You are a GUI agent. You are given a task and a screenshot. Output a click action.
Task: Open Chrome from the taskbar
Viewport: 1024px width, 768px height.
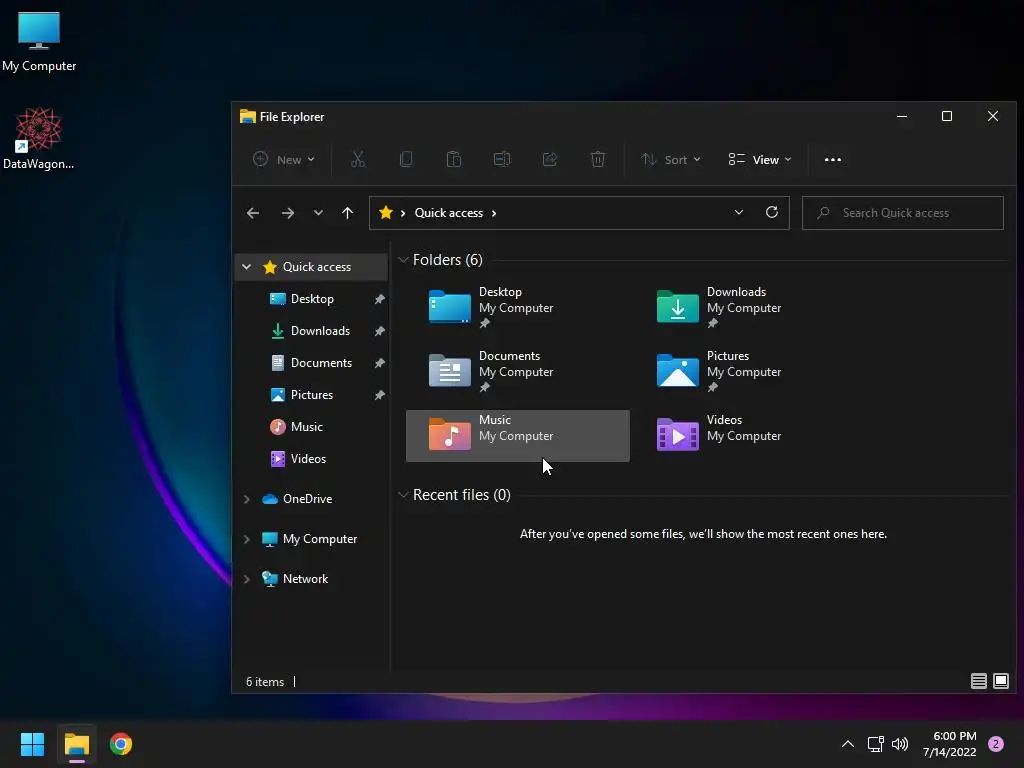click(x=120, y=744)
